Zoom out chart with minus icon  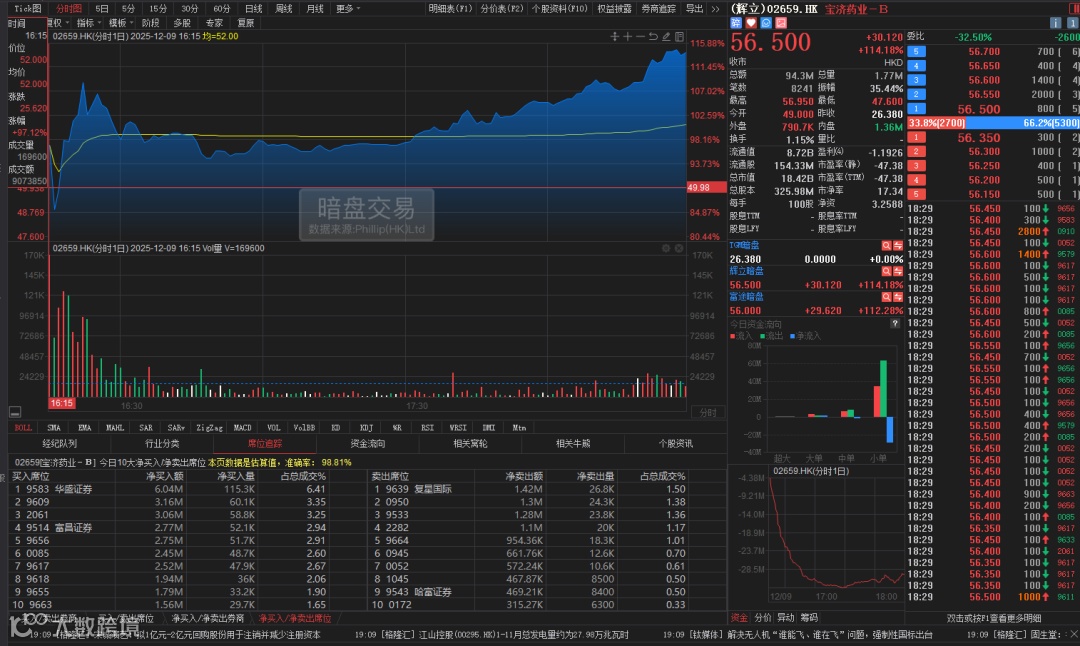[641, 37]
